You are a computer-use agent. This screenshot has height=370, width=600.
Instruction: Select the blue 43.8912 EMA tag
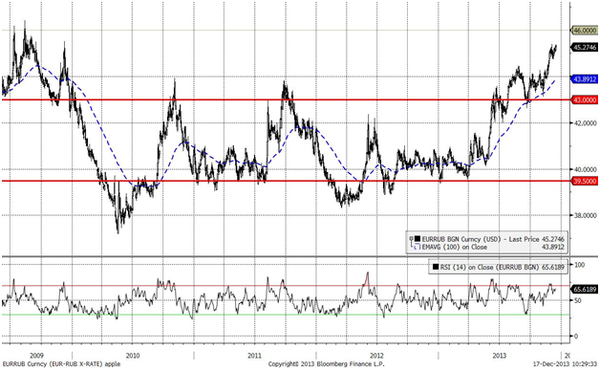pos(584,79)
